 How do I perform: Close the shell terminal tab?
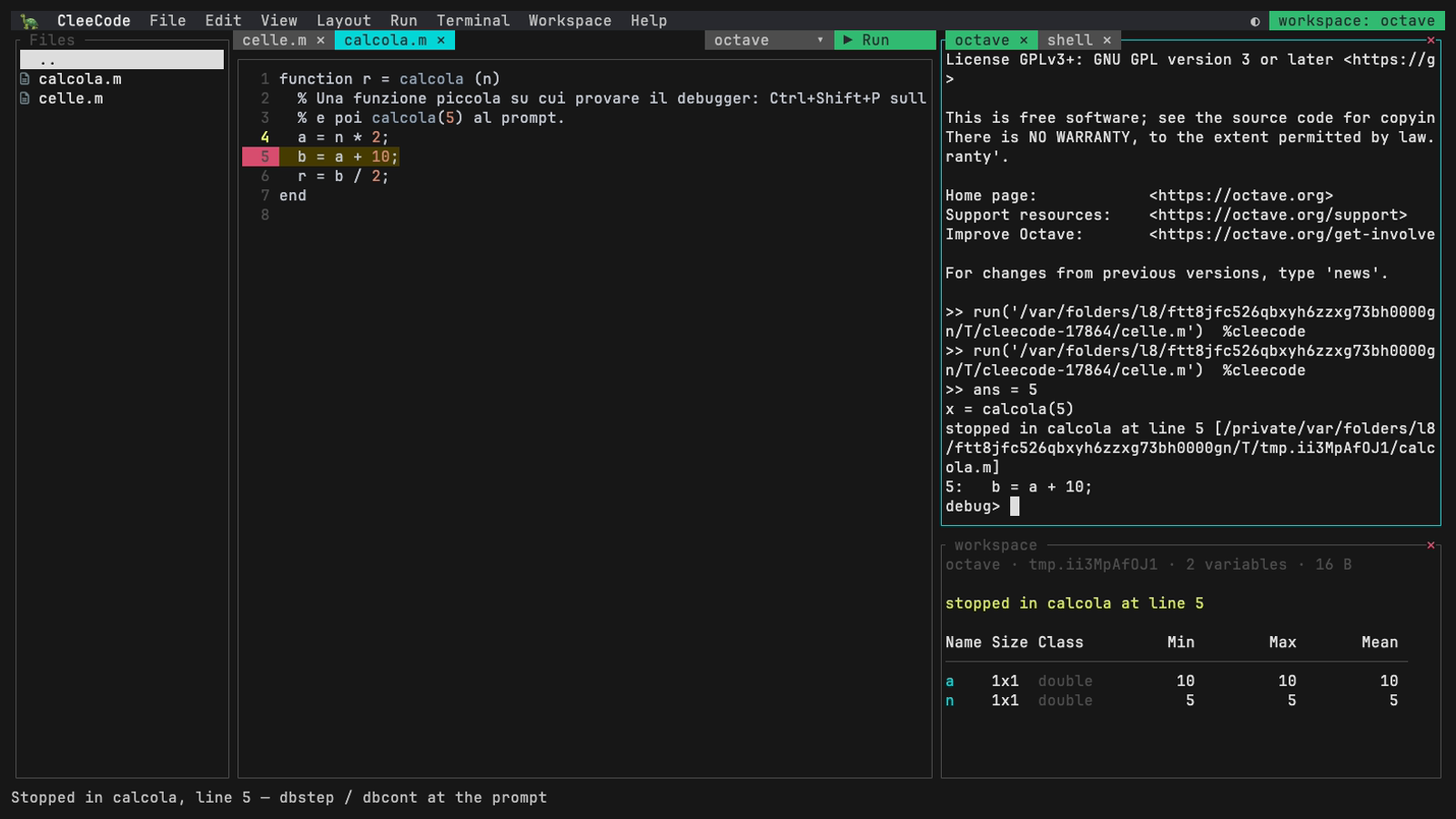click(1107, 40)
